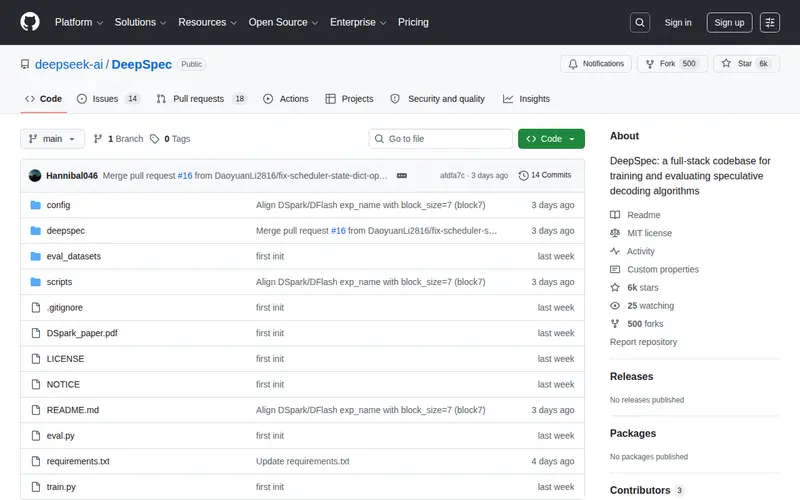
Task: View the 14 Commits history
Action: 545,175
